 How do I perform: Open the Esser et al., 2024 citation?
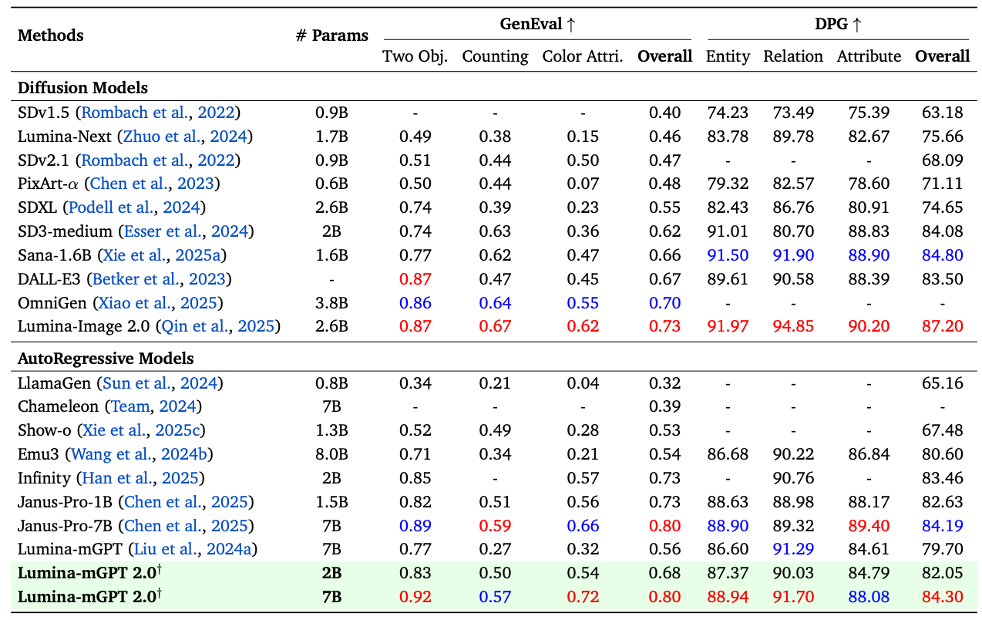pyautogui.click(x=186, y=231)
